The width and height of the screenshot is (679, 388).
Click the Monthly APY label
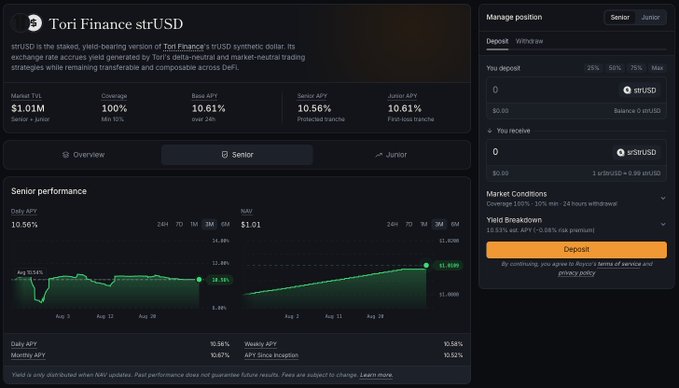click(28, 356)
